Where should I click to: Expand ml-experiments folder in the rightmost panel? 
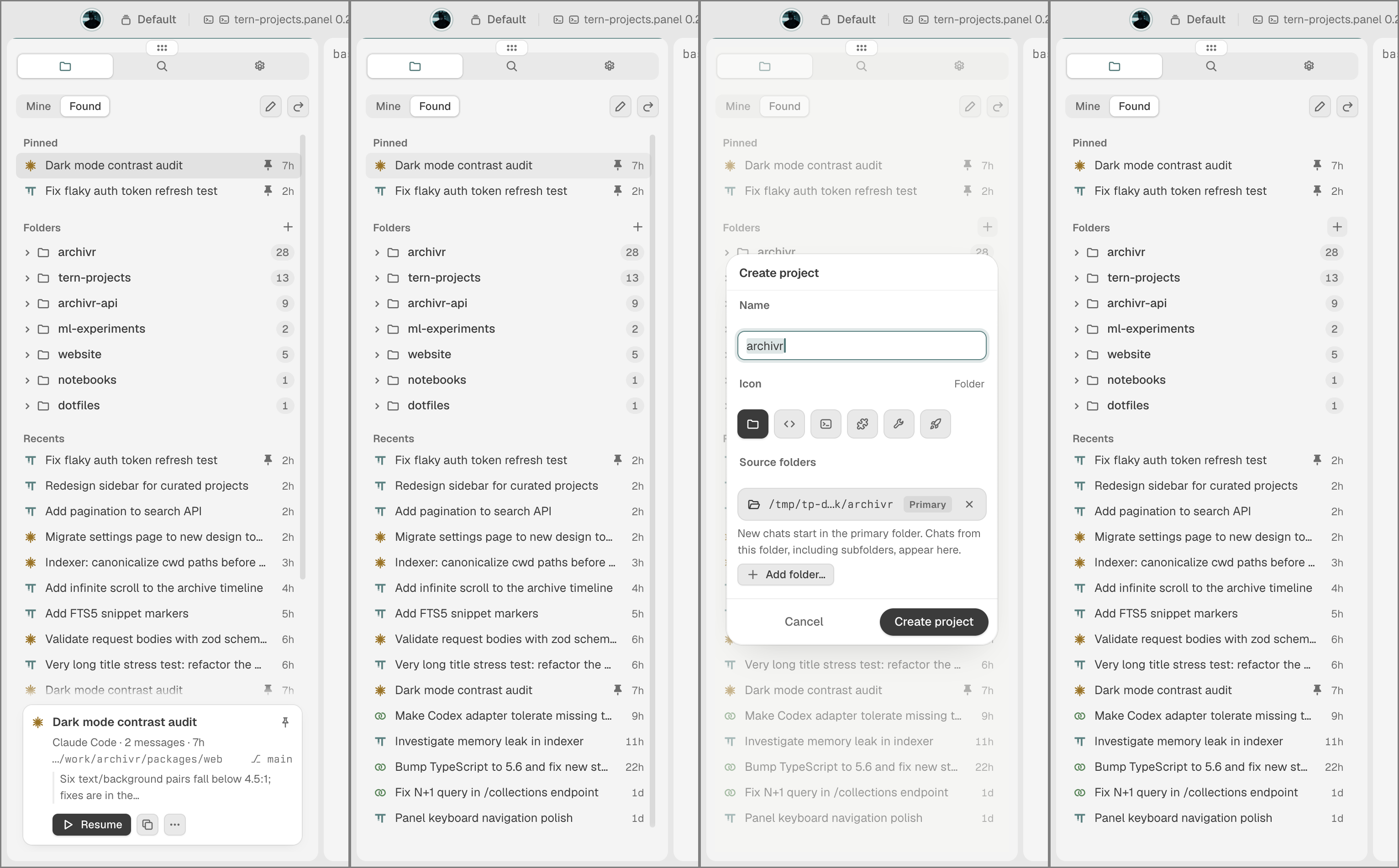tap(1076, 329)
